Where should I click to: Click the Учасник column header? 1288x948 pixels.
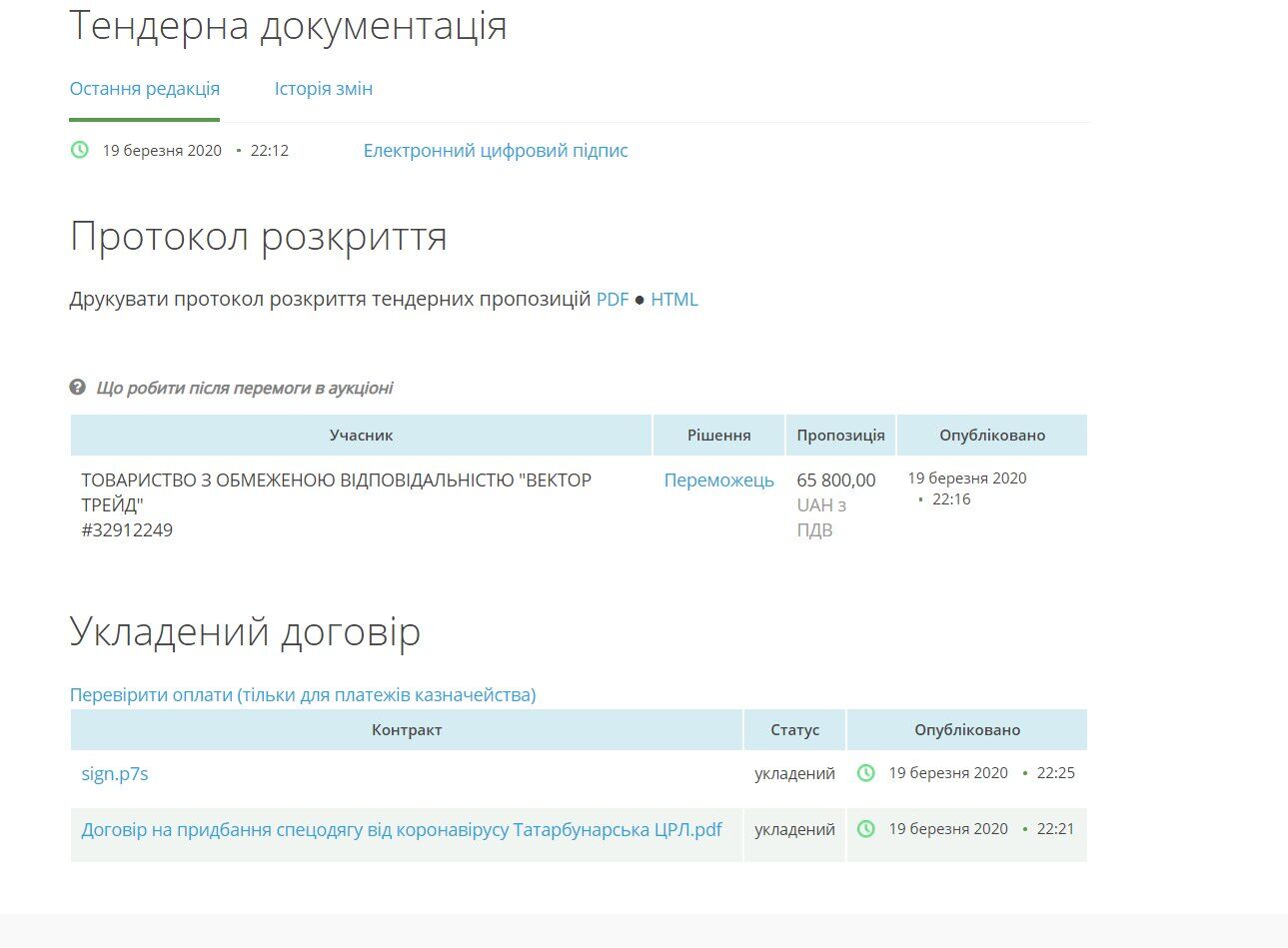click(x=361, y=436)
